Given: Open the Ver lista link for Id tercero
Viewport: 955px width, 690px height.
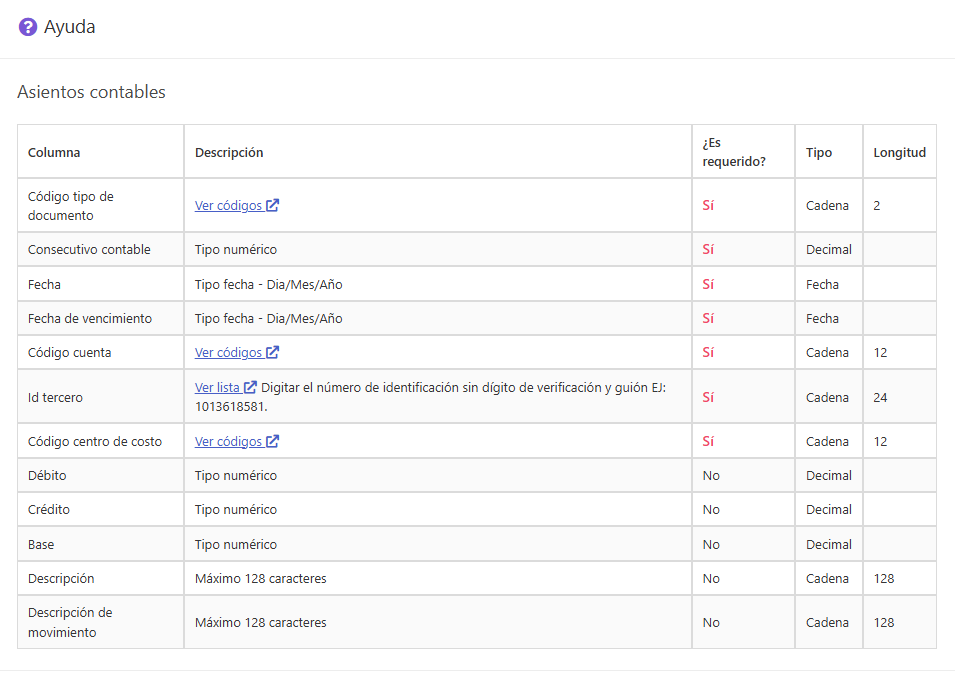Looking at the screenshot, I should 217,387.
